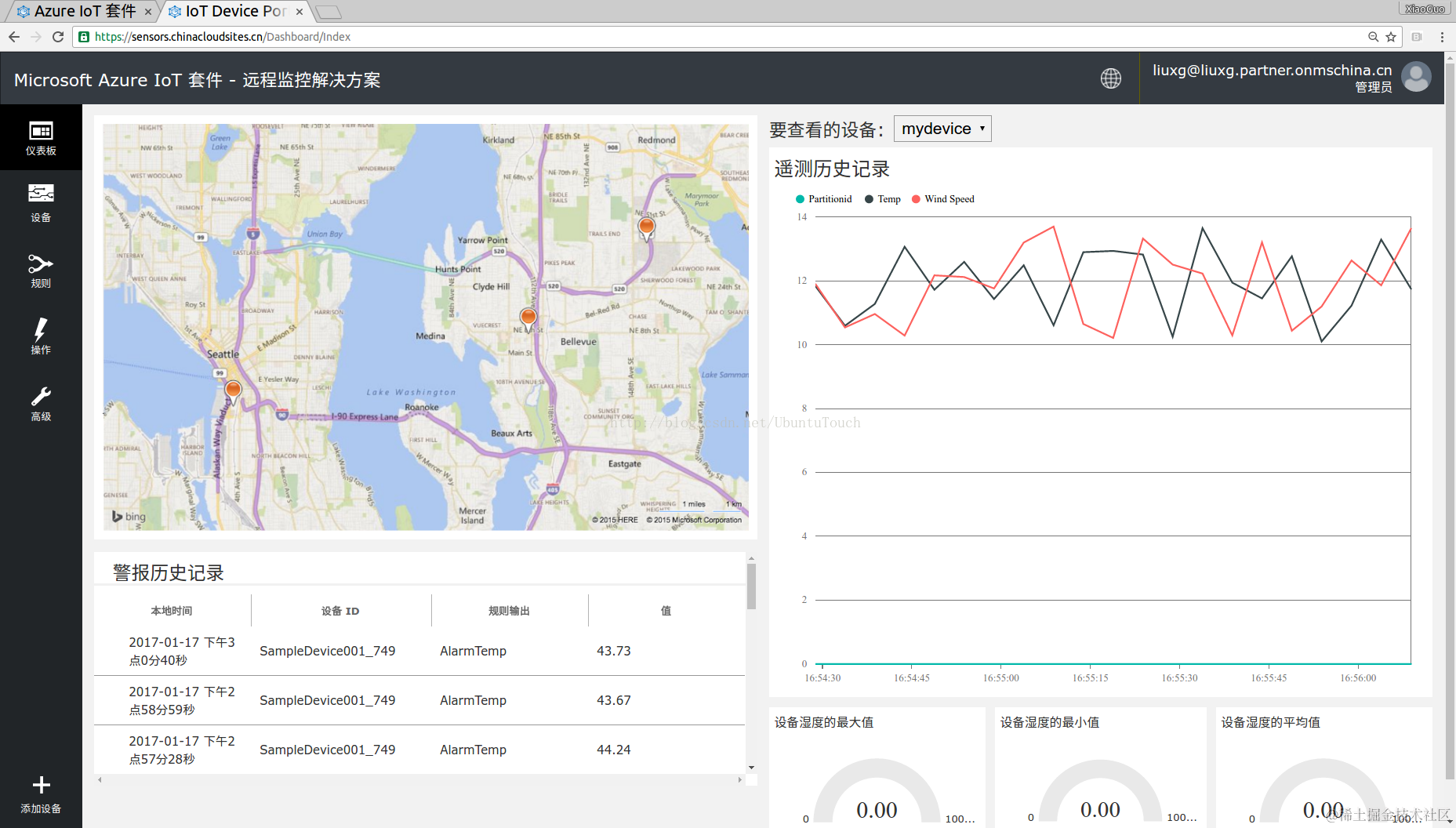Click the Microsoft Azure IoT 套件 title
1456x828 pixels.
point(197,80)
